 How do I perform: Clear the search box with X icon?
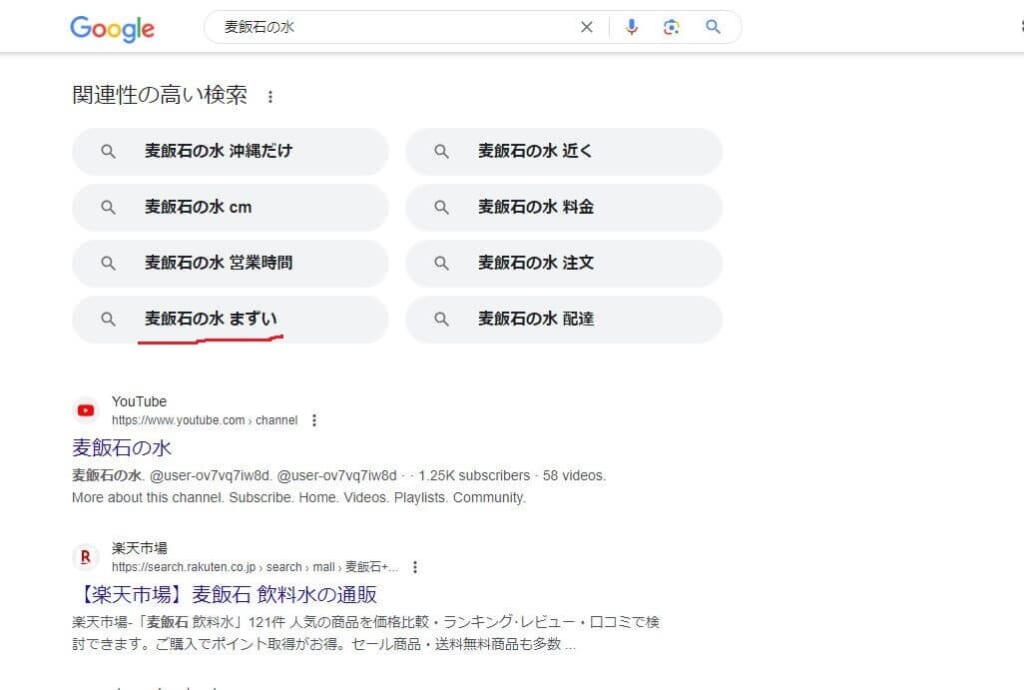pyautogui.click(x=587, y=28)
